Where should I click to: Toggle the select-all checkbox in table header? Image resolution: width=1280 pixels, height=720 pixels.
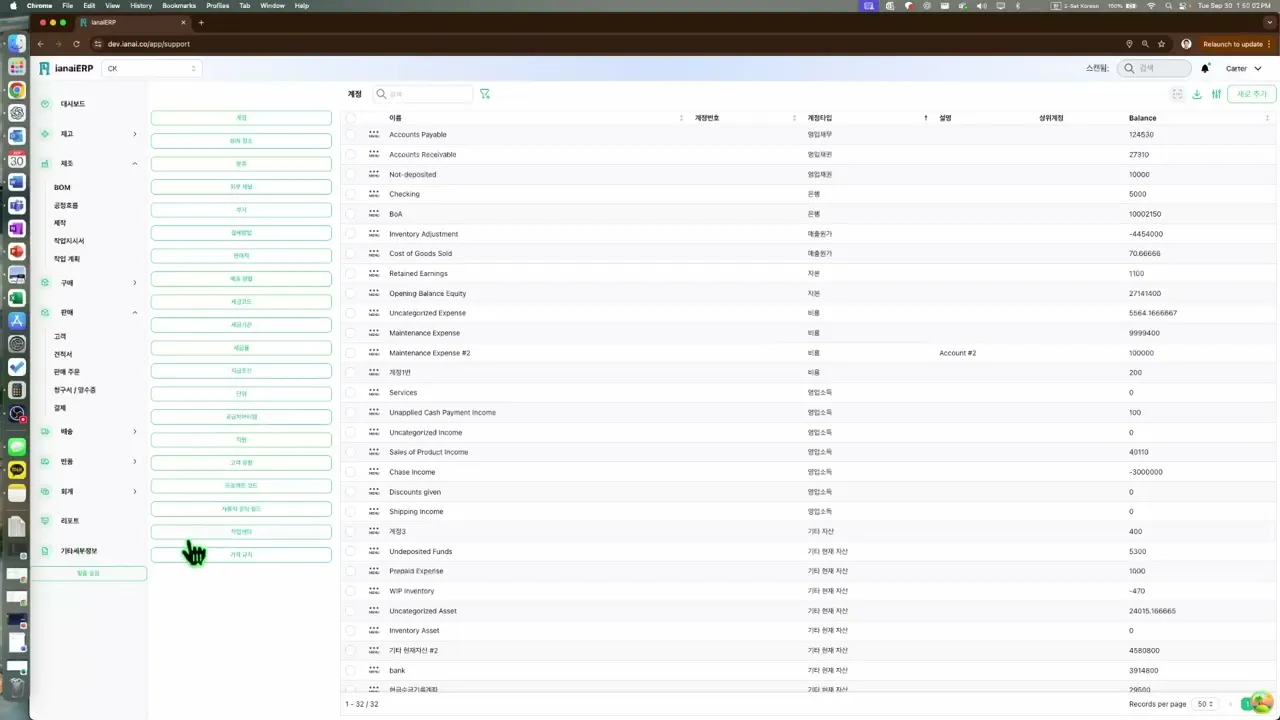351,118
